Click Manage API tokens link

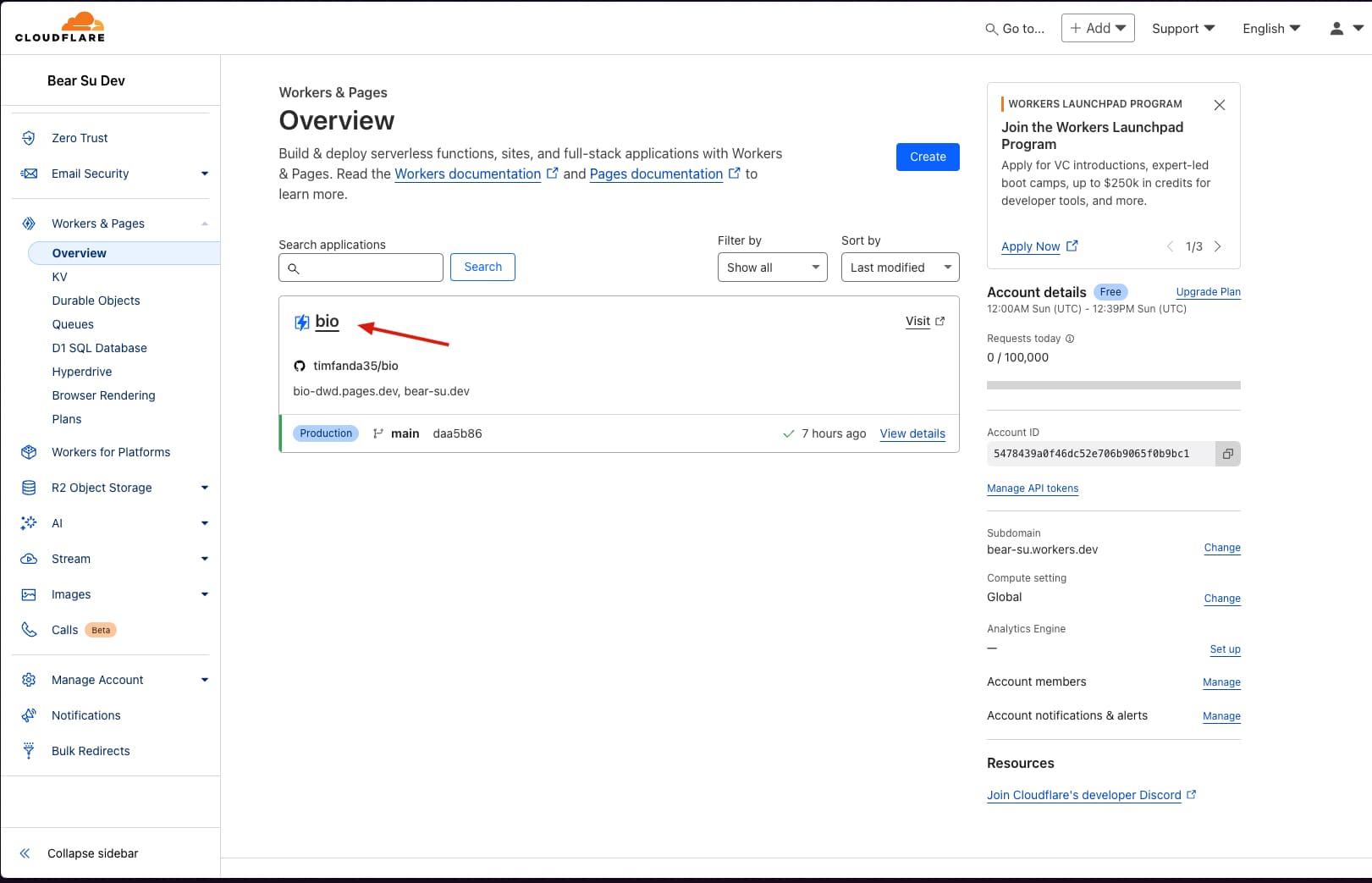coord(1033,488)
